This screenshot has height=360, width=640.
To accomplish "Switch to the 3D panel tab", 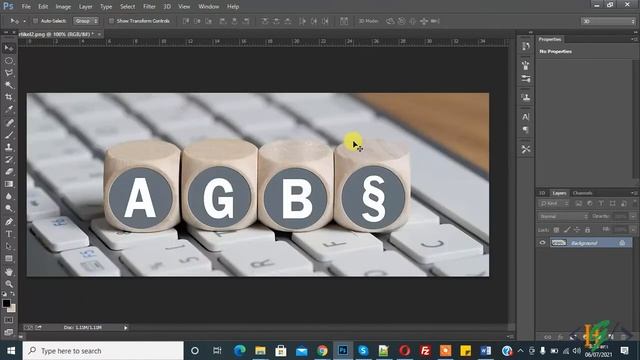I will click(x=542, y=193).
